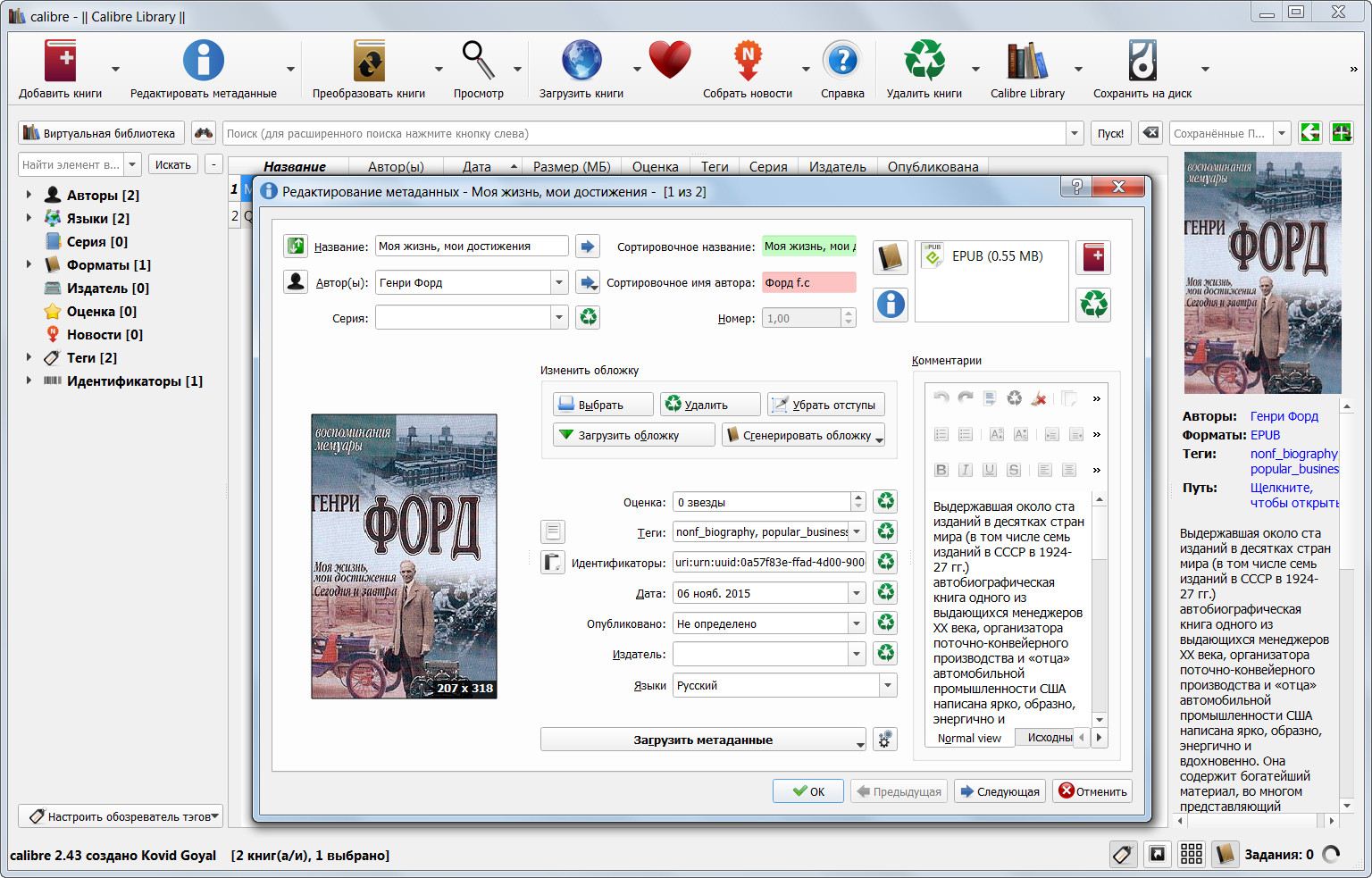Toggle the tag browser icon in status bar
1372x878 pixels.
pos(1123,855)
